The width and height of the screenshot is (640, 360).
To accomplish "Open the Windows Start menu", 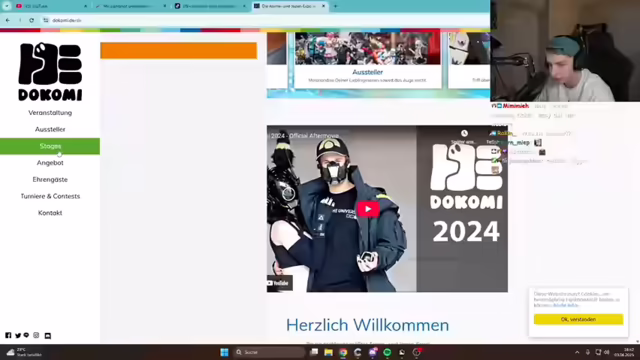I will pos(224,352).
